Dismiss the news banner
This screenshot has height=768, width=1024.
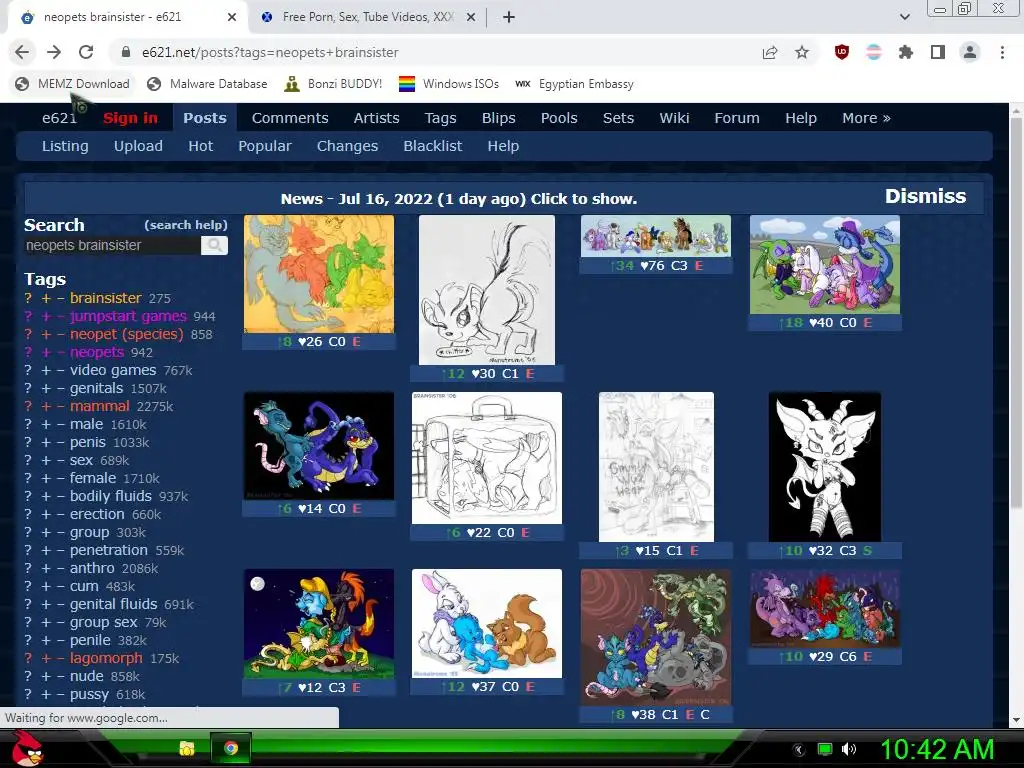925,196
